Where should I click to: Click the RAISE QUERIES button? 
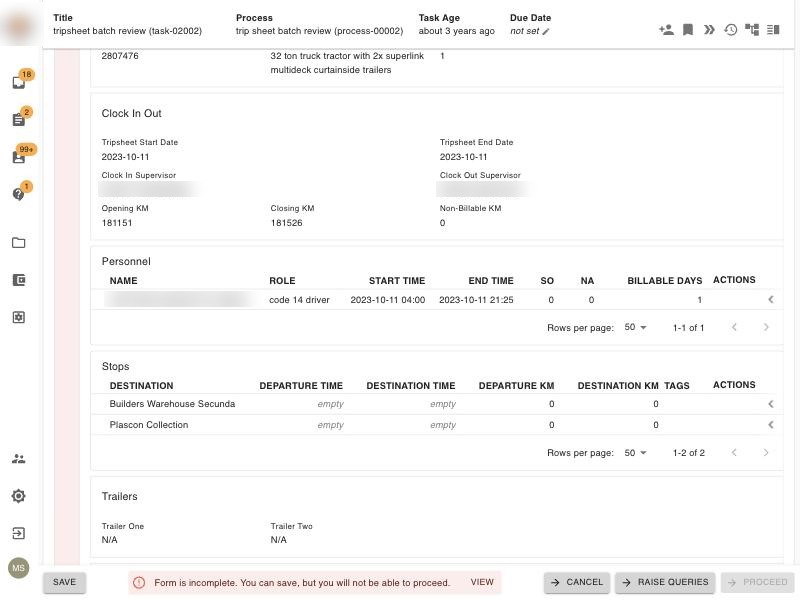[665, 582]
